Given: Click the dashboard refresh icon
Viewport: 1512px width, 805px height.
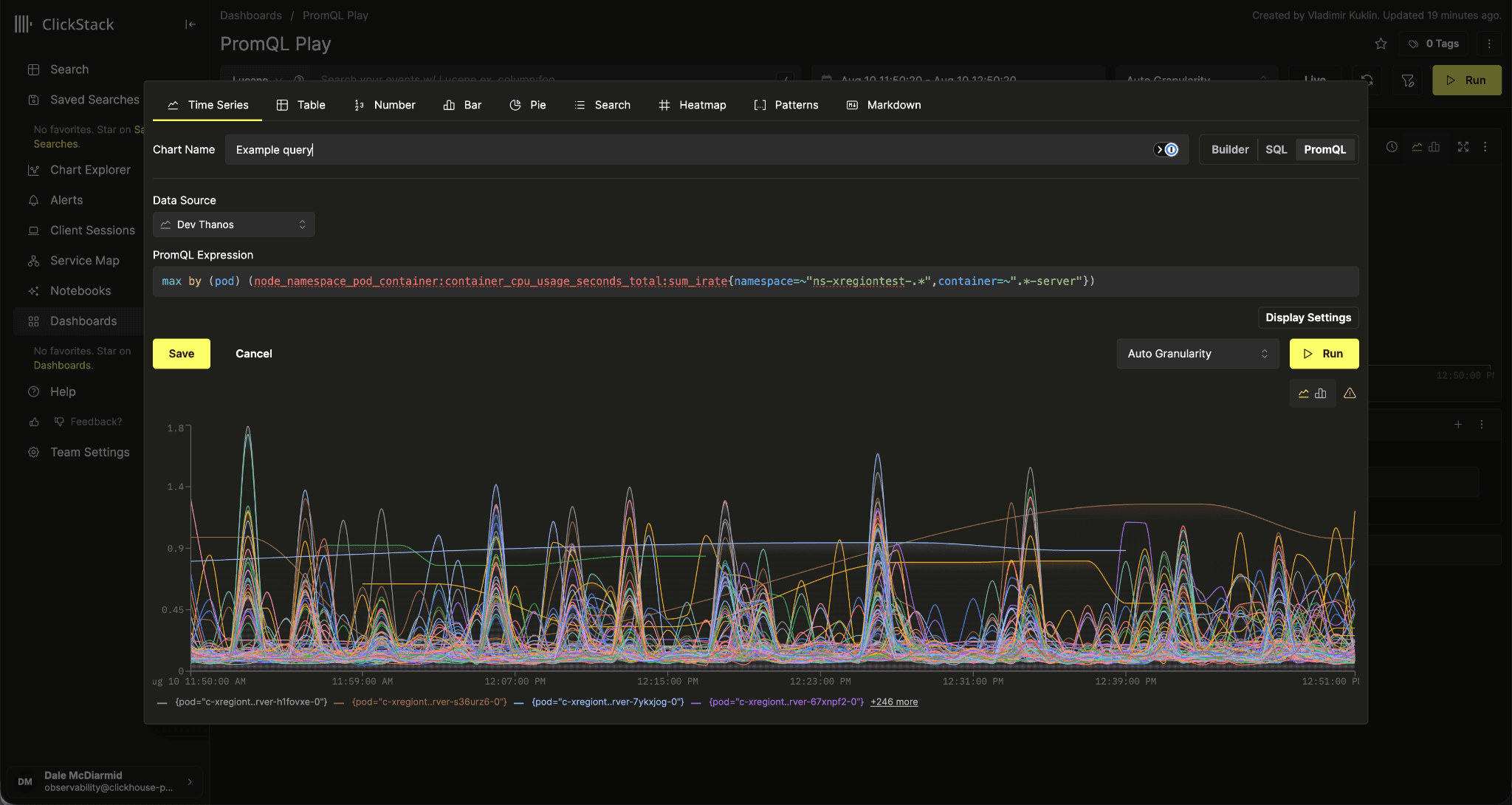Looking at the screenshot, I should pos(1367,80).
